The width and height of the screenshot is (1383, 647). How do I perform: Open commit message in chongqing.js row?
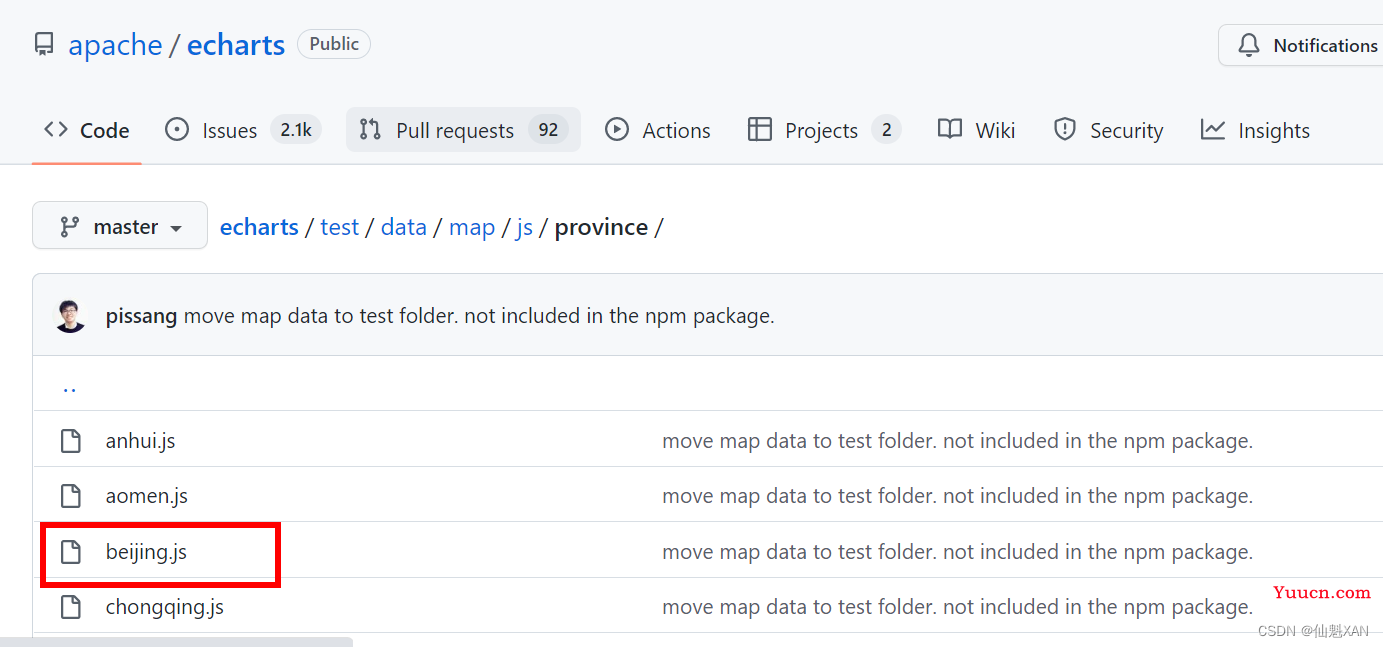tap(957, 607)
